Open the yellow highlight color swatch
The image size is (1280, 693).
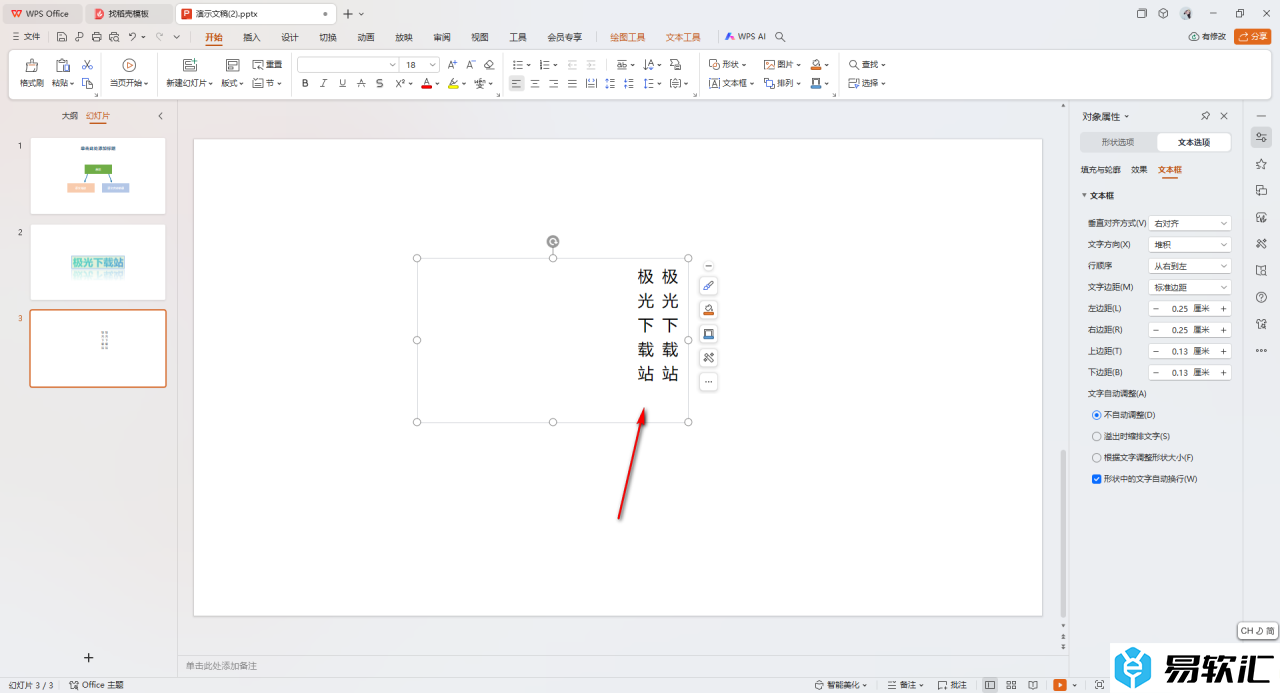point(453,84)
